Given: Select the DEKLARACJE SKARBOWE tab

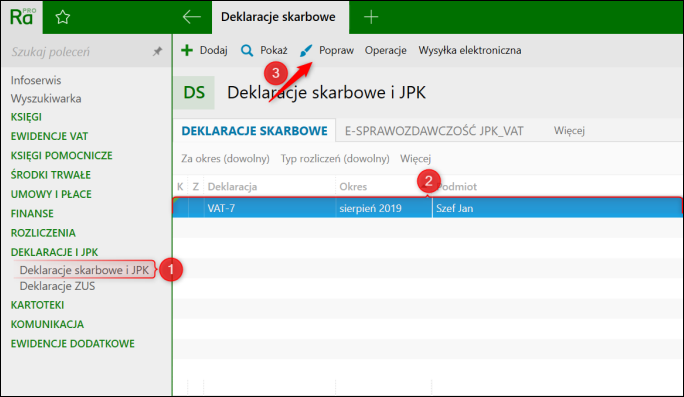Looking at the screenshot, I should (x=254, y=131).
